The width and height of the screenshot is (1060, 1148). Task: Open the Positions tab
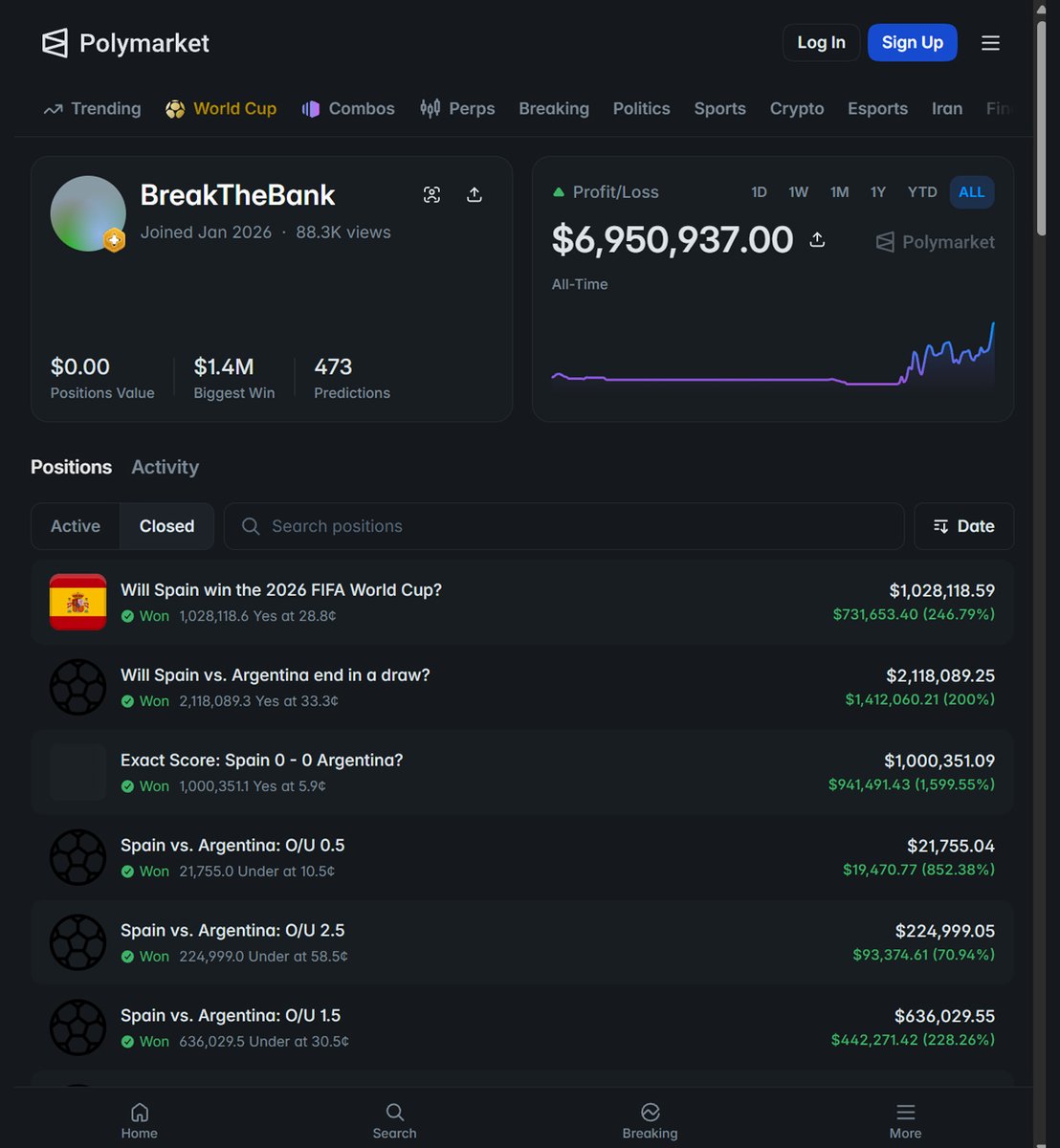pos(72,467)
